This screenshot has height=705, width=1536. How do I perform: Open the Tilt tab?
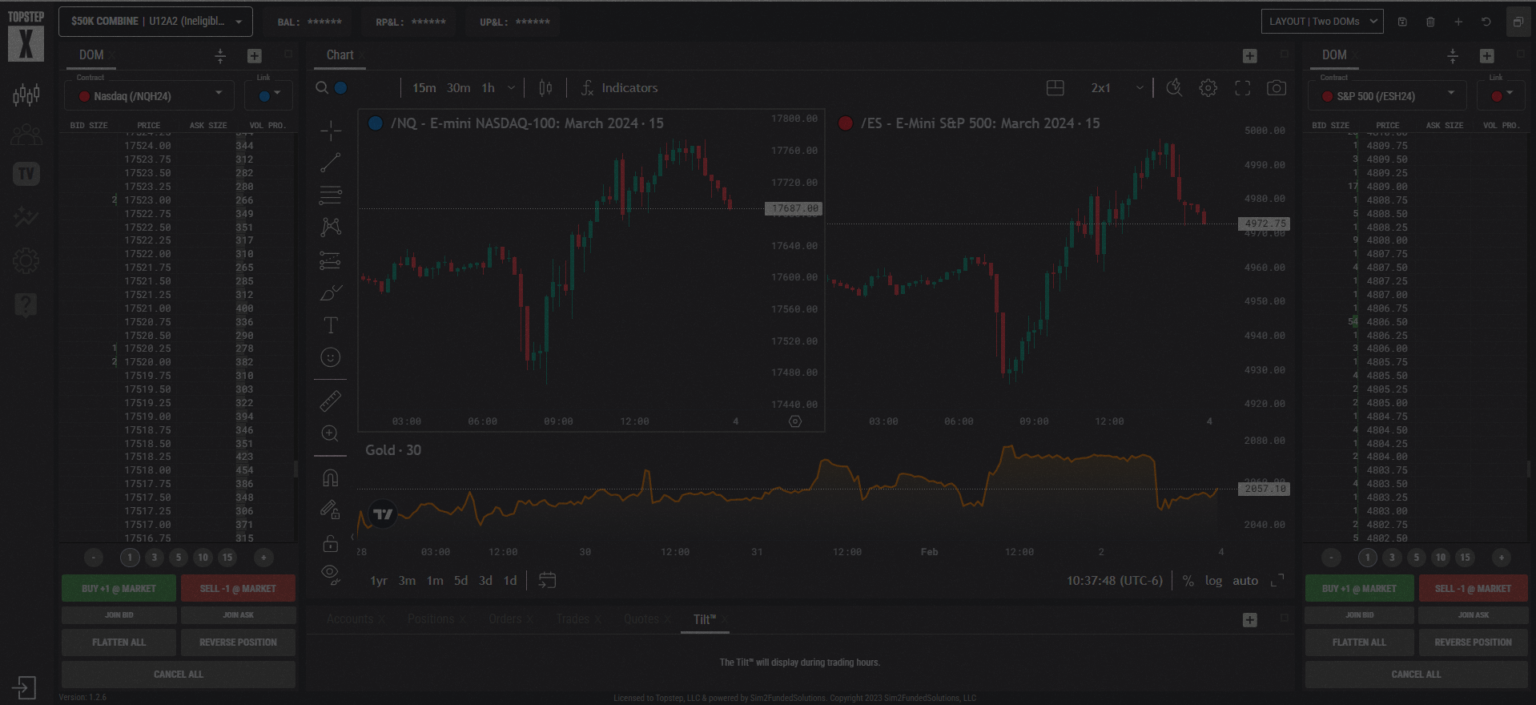(x=704, y=619)
